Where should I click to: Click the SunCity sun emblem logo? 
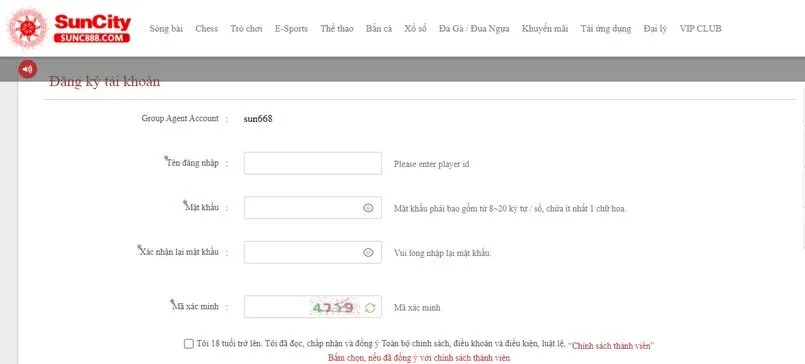(x=27, y=28)
